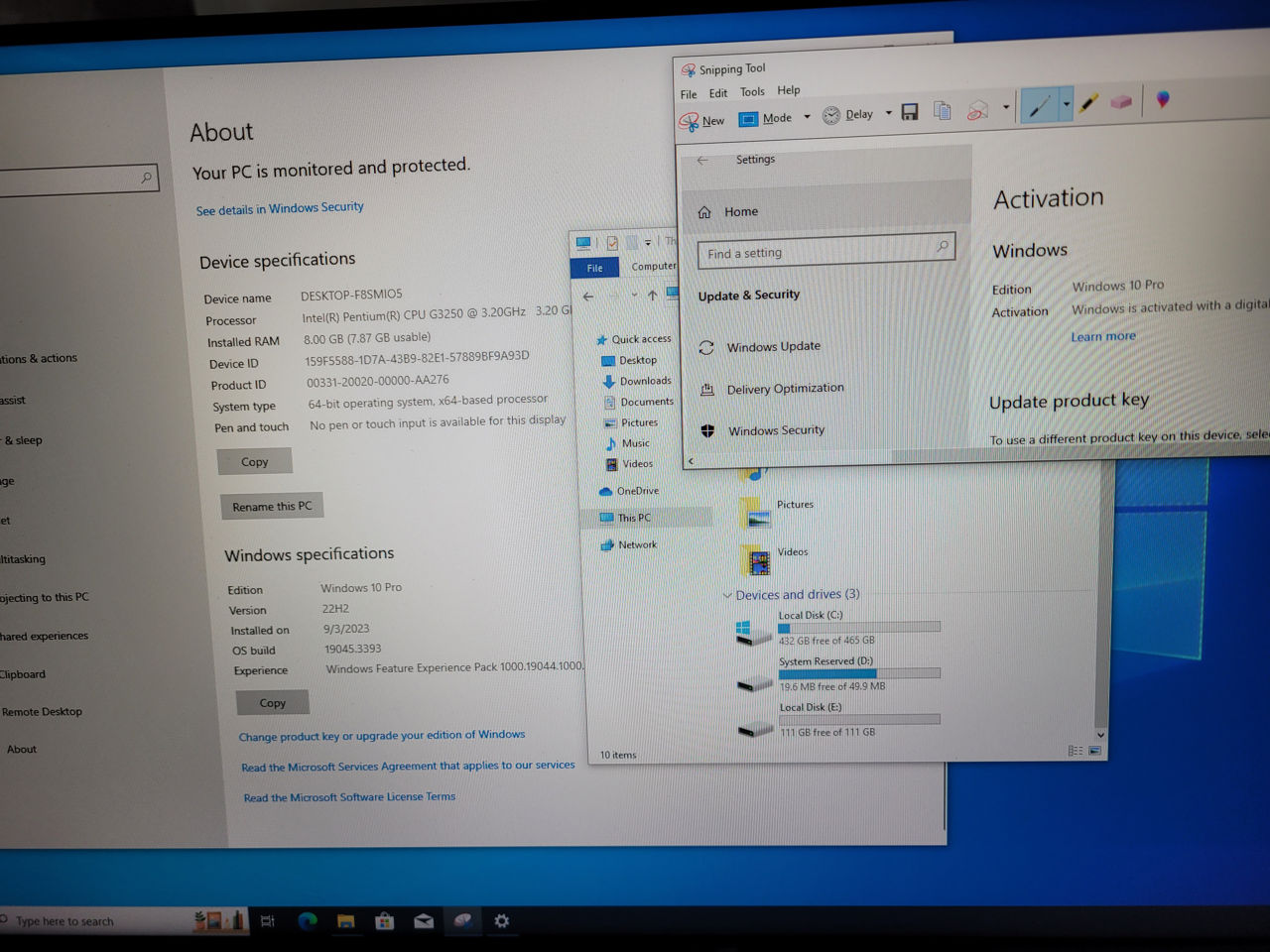This screenshot has width=1270, height=952.
Task: Select Music in the navigation pane
Action: pyautogui.click(x=627, y=443)
